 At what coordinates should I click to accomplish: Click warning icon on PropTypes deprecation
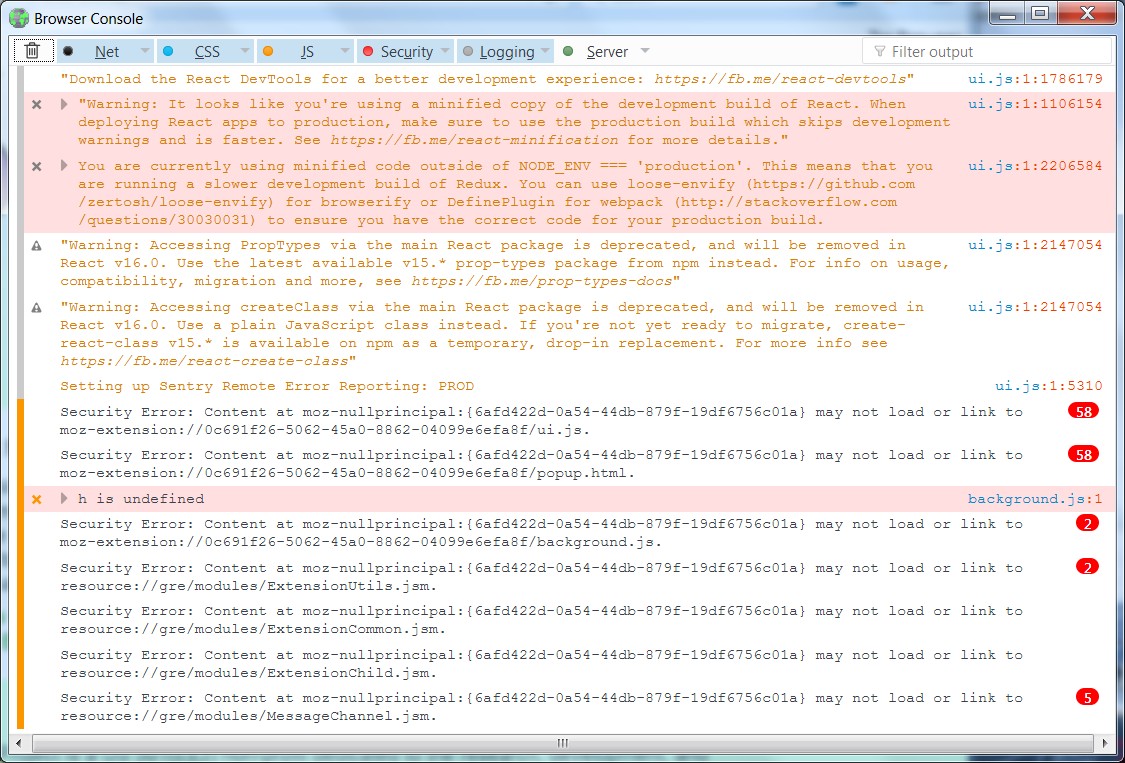tap(37, 245)
